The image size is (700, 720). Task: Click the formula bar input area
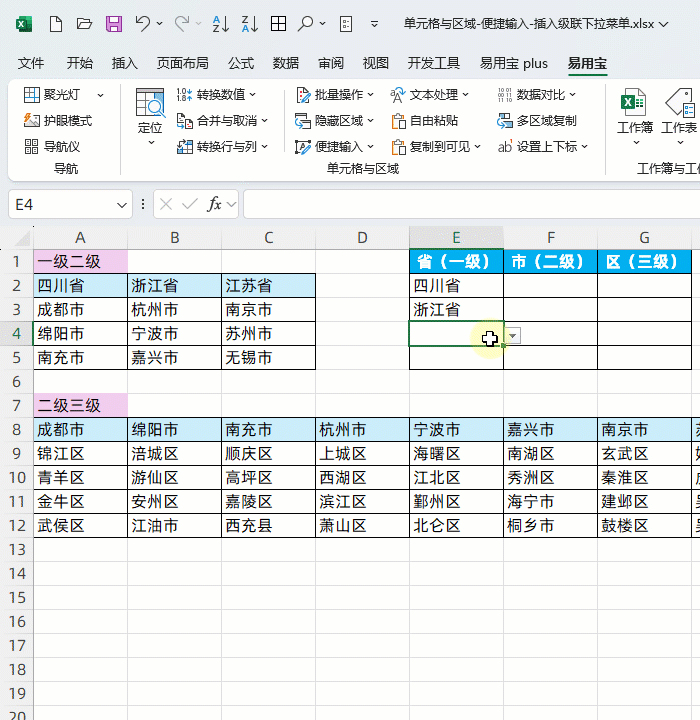point(471,204)
